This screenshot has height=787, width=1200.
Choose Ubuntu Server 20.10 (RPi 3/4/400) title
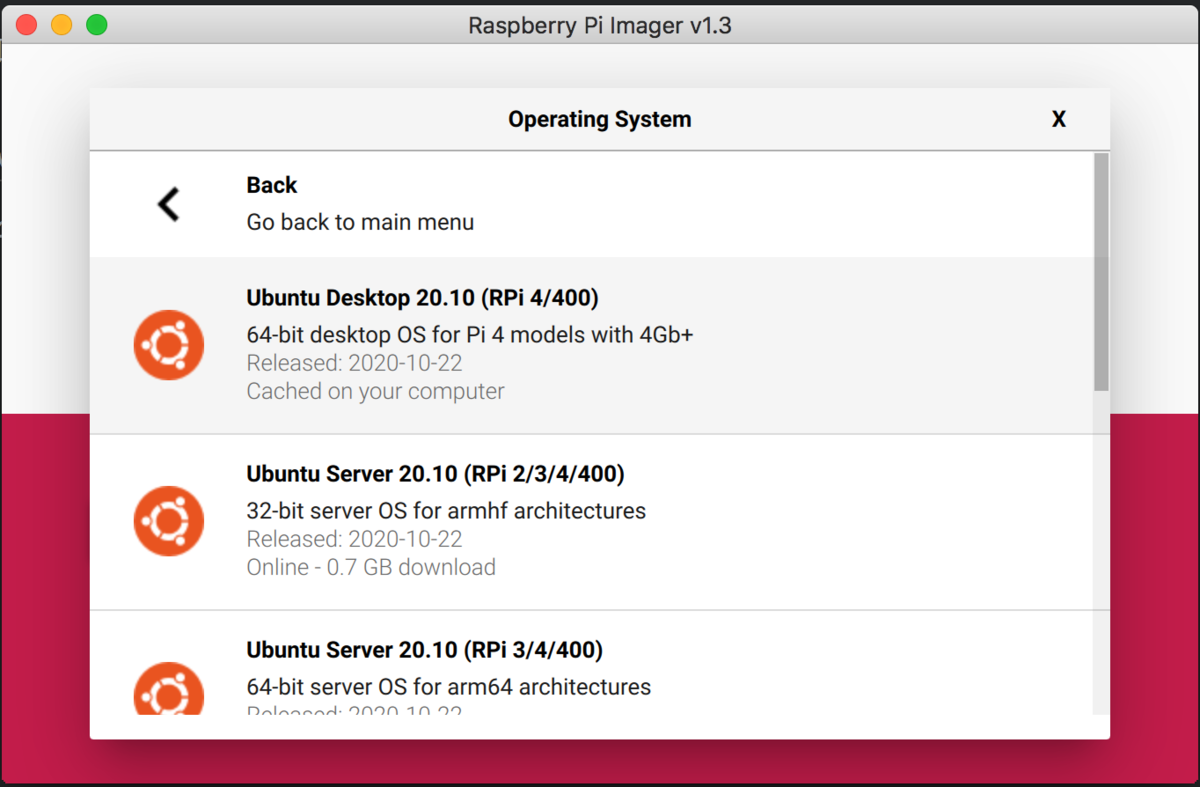tap(424, 650)
